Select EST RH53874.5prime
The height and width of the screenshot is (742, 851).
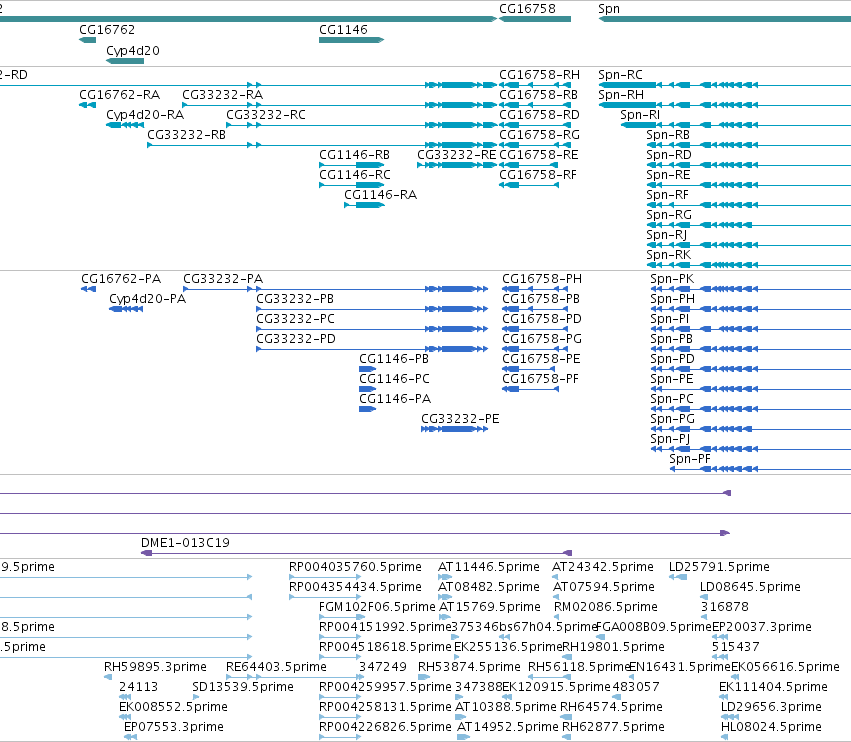(469, 667)
